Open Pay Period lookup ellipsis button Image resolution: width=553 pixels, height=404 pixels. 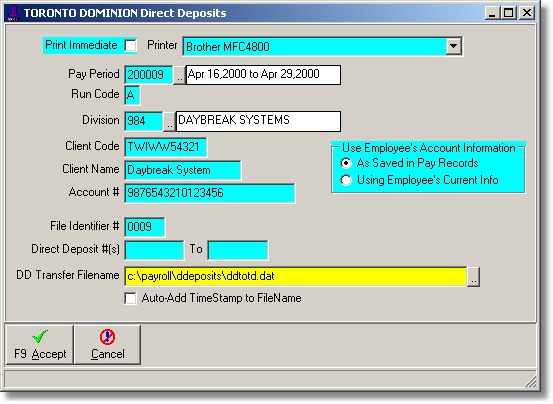click(x=179, y=75)
